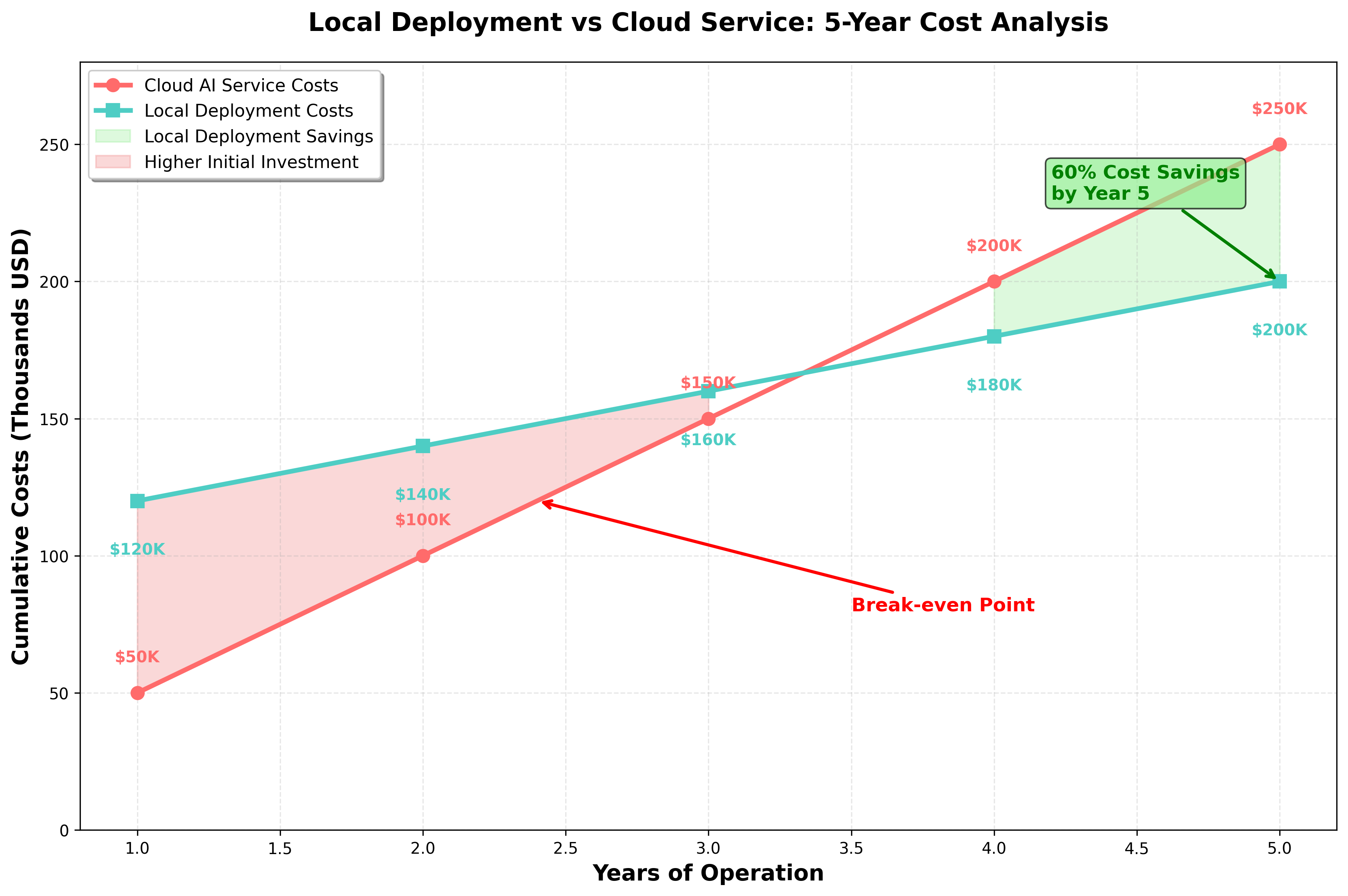Click the local cost square marker at year 2
This screenshot has width=1348, height=896.
(x=423, y=446)
